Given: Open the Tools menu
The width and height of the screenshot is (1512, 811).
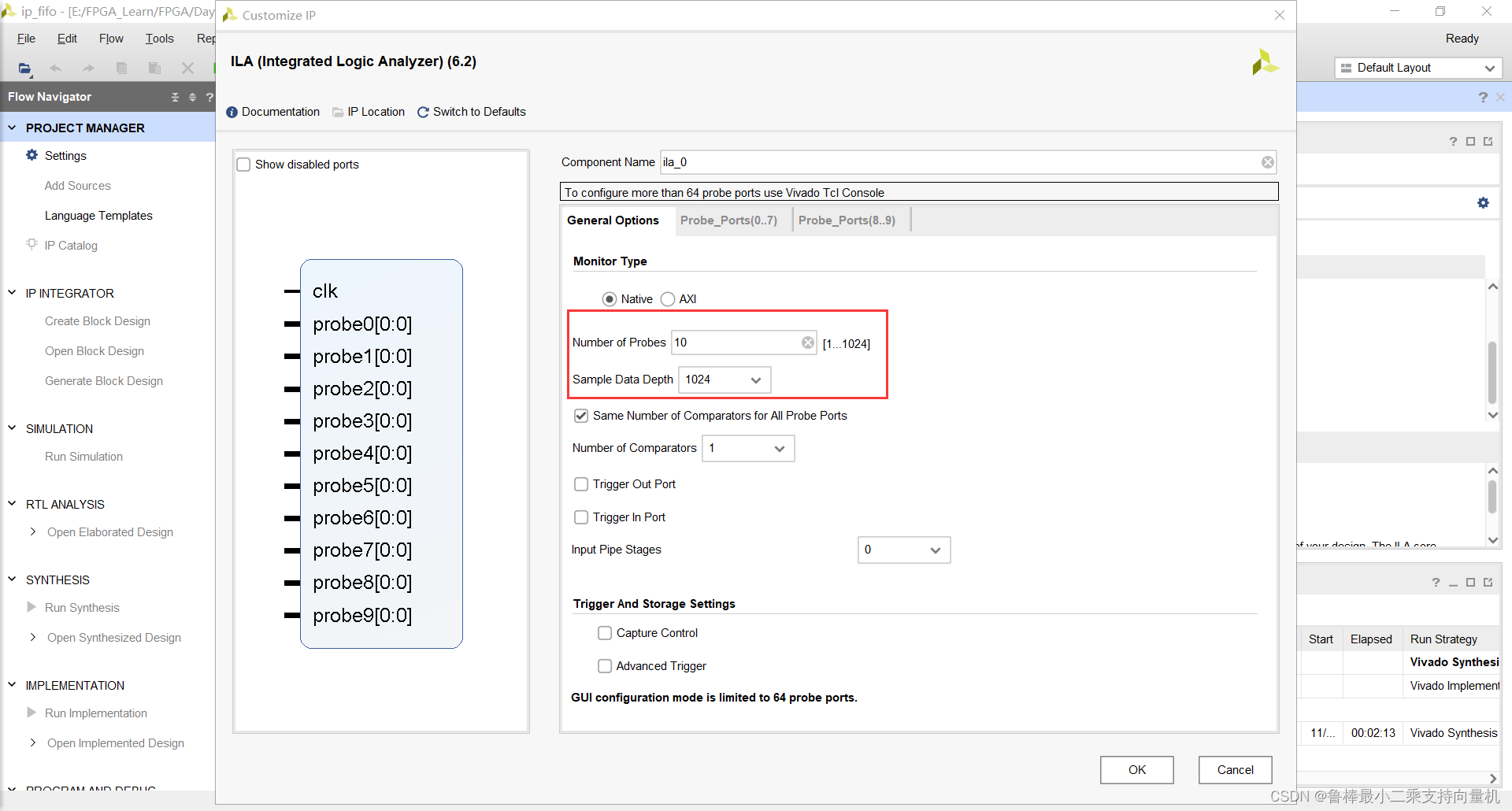Looking at the screenshot, I should point(159,39).
